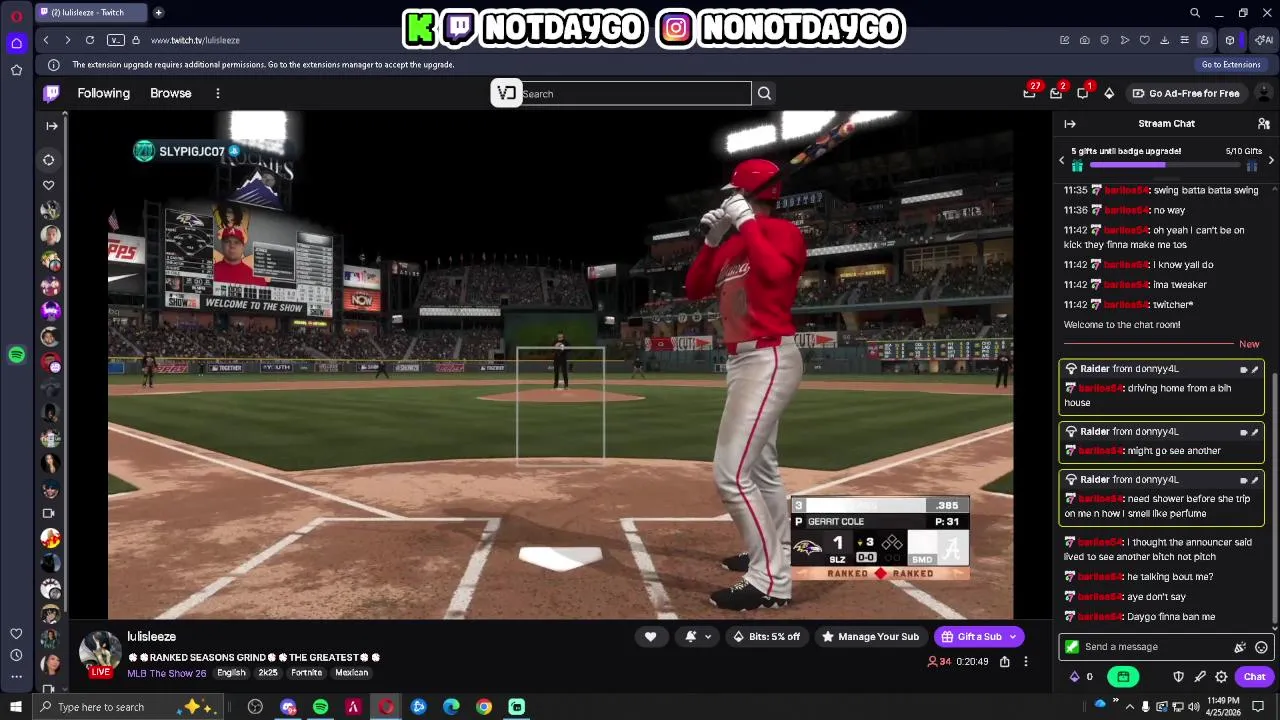Screen dimensions: 1280x720
Task: Collapse stream chat with arrow icon
Action: pyautogui.click(x=1070, y=124)
